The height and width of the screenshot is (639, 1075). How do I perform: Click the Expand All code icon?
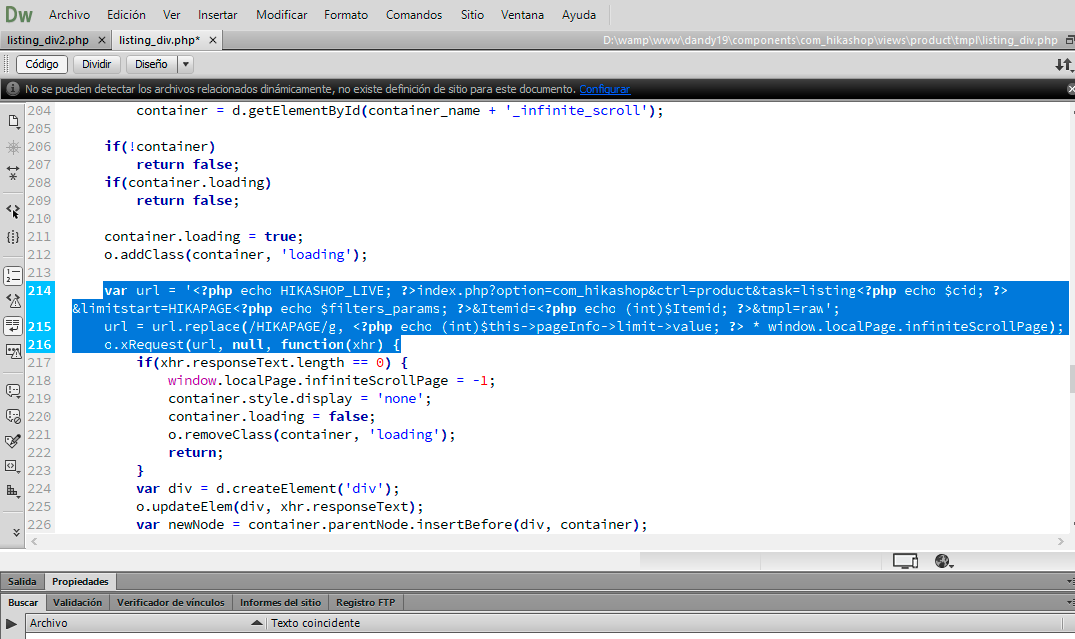click(13, 172)
